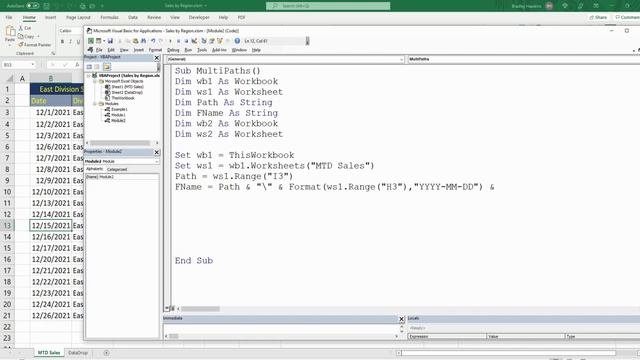
Task: Open the (General) object dropdown
Action: click(401, 60)
